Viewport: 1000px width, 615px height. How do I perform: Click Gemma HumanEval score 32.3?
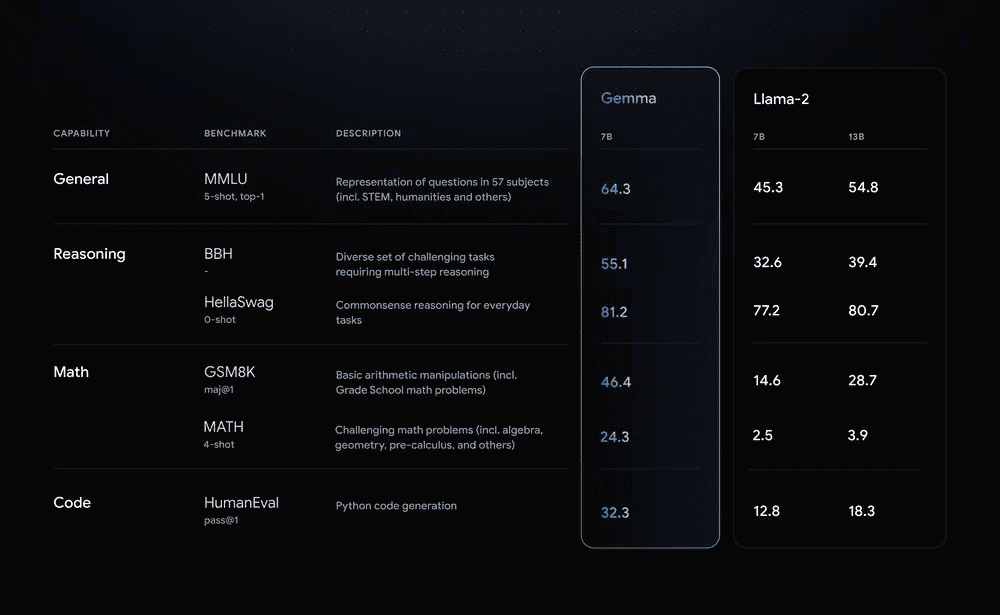point(615,512)
